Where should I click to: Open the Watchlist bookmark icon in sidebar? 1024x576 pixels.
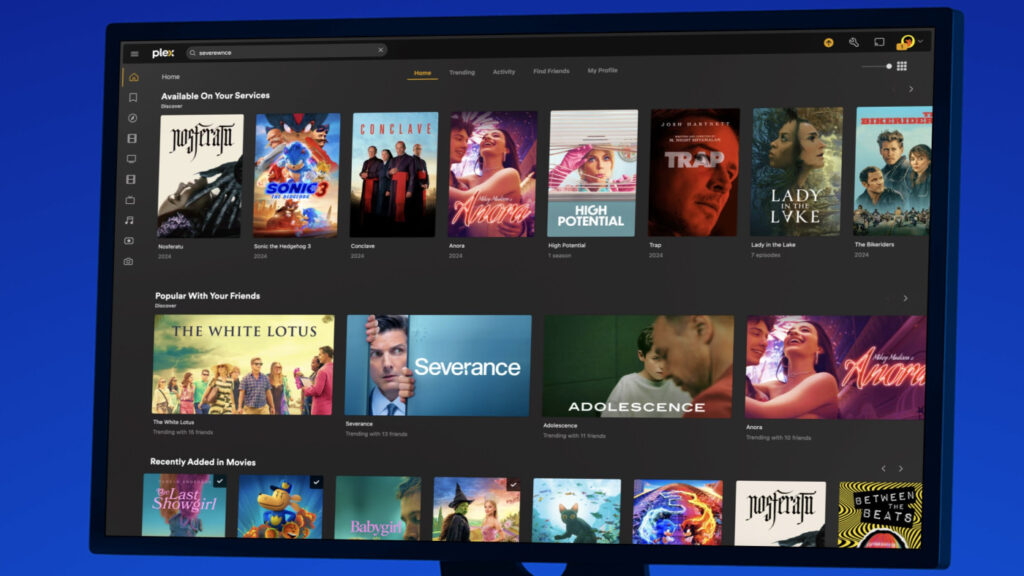click(133, 97)
